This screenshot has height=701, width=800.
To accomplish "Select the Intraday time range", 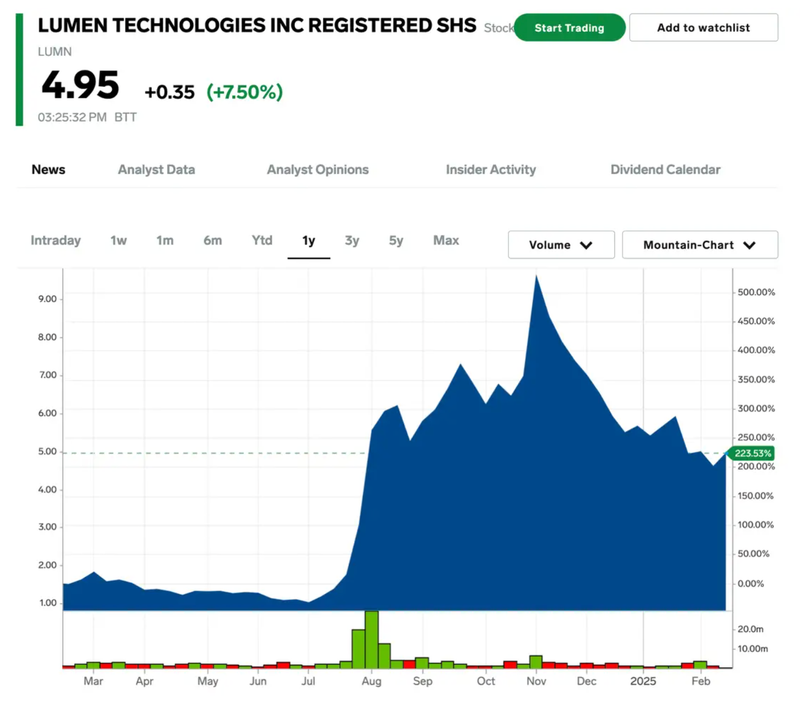I will click(x=56, y=240).
